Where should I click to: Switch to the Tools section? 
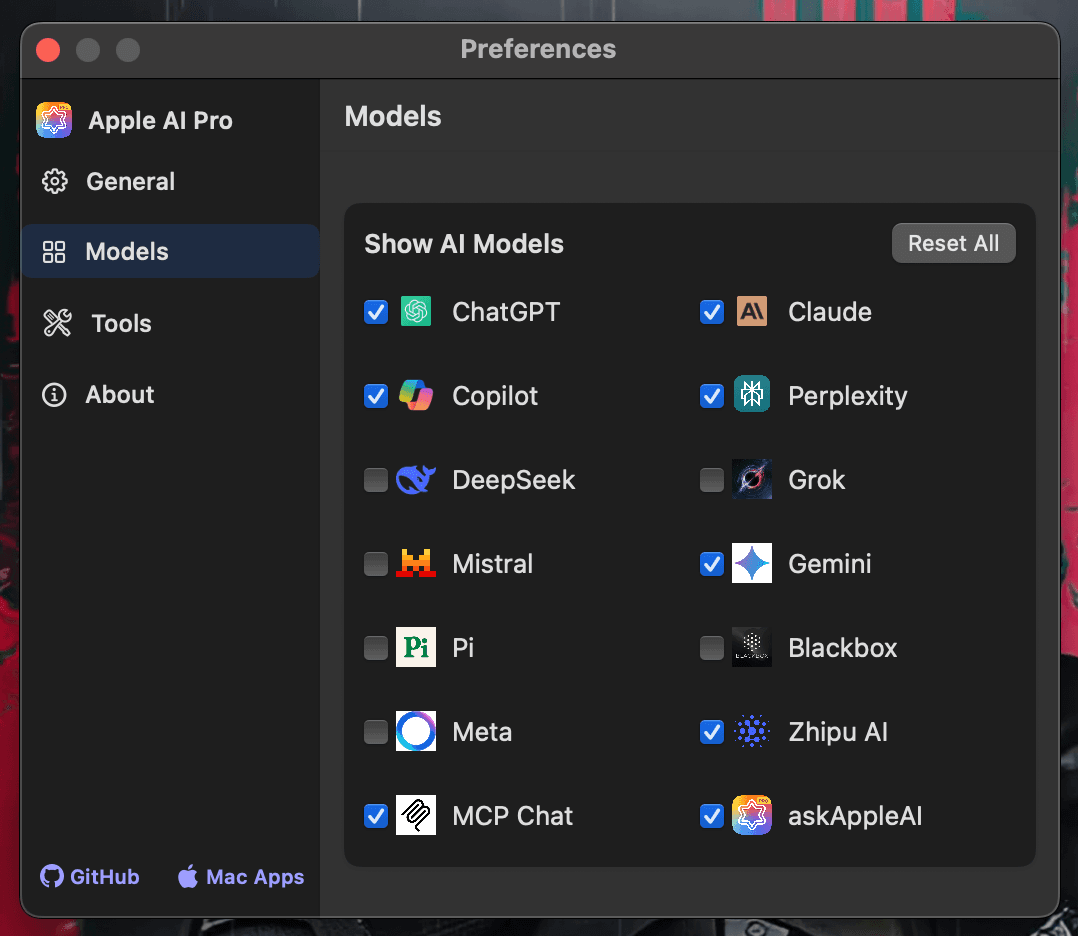point(121,323)
